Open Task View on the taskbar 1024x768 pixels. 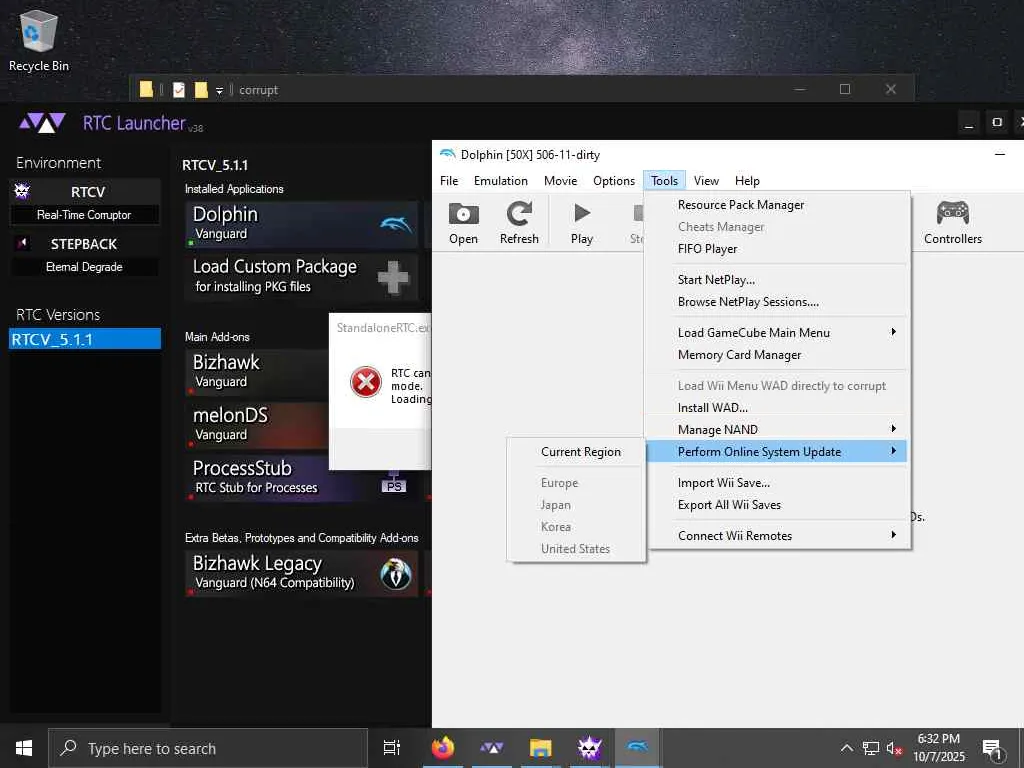click(x=392, y=748)
